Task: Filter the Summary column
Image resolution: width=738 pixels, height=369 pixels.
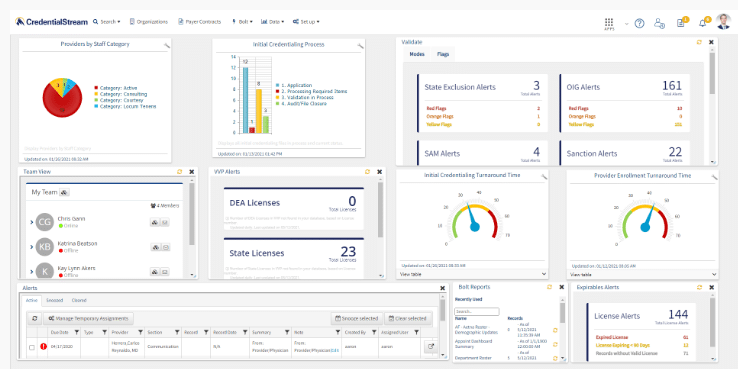Action: pyautogui.click(x=287, y=332)
